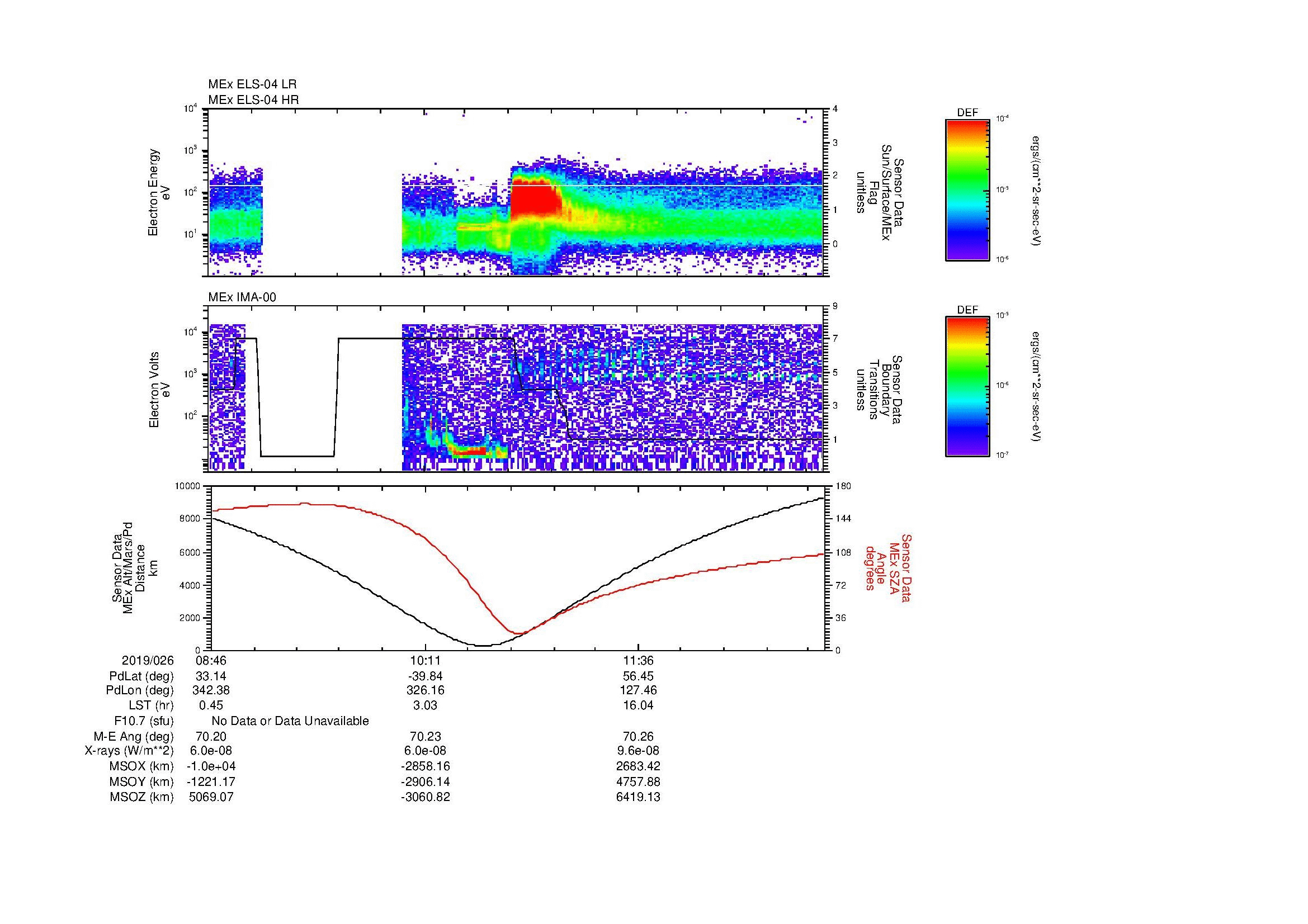This screenshot has height=924, width=1308.
Task: Click the MSOY value '4757.88'
Action: point(639,781)
